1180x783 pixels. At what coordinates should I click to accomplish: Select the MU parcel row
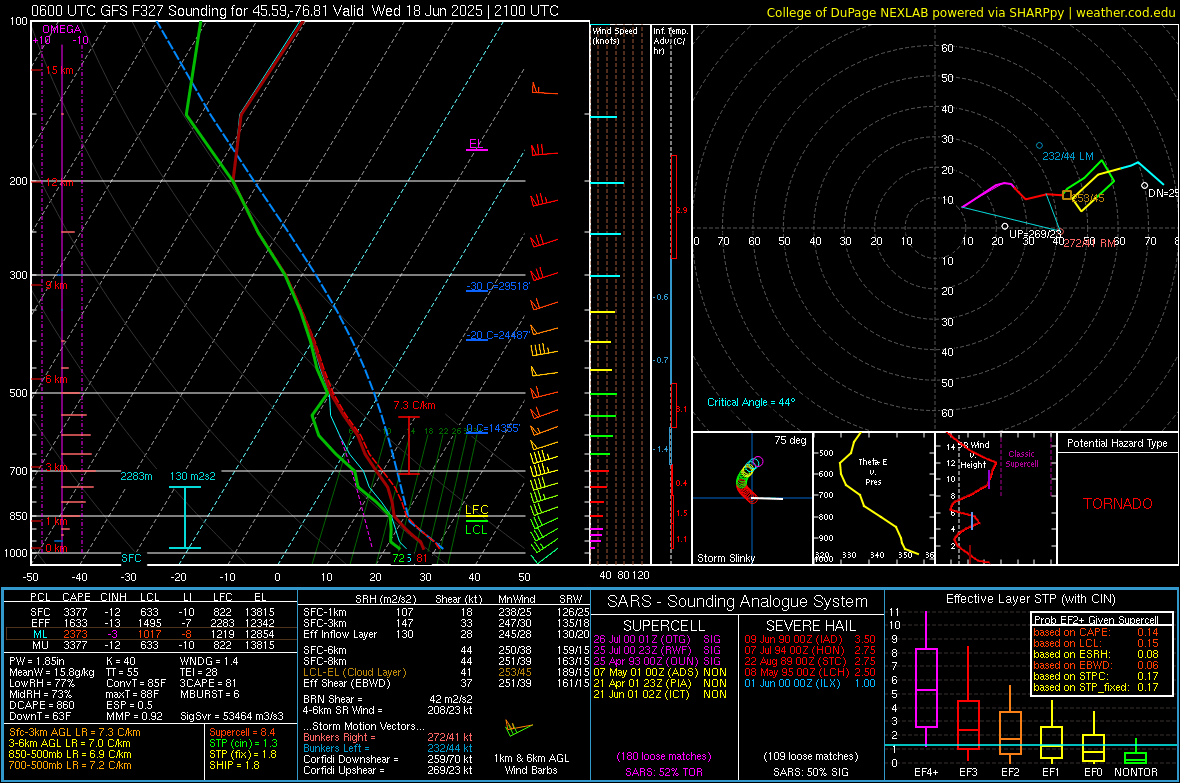(x=151, y=644)
